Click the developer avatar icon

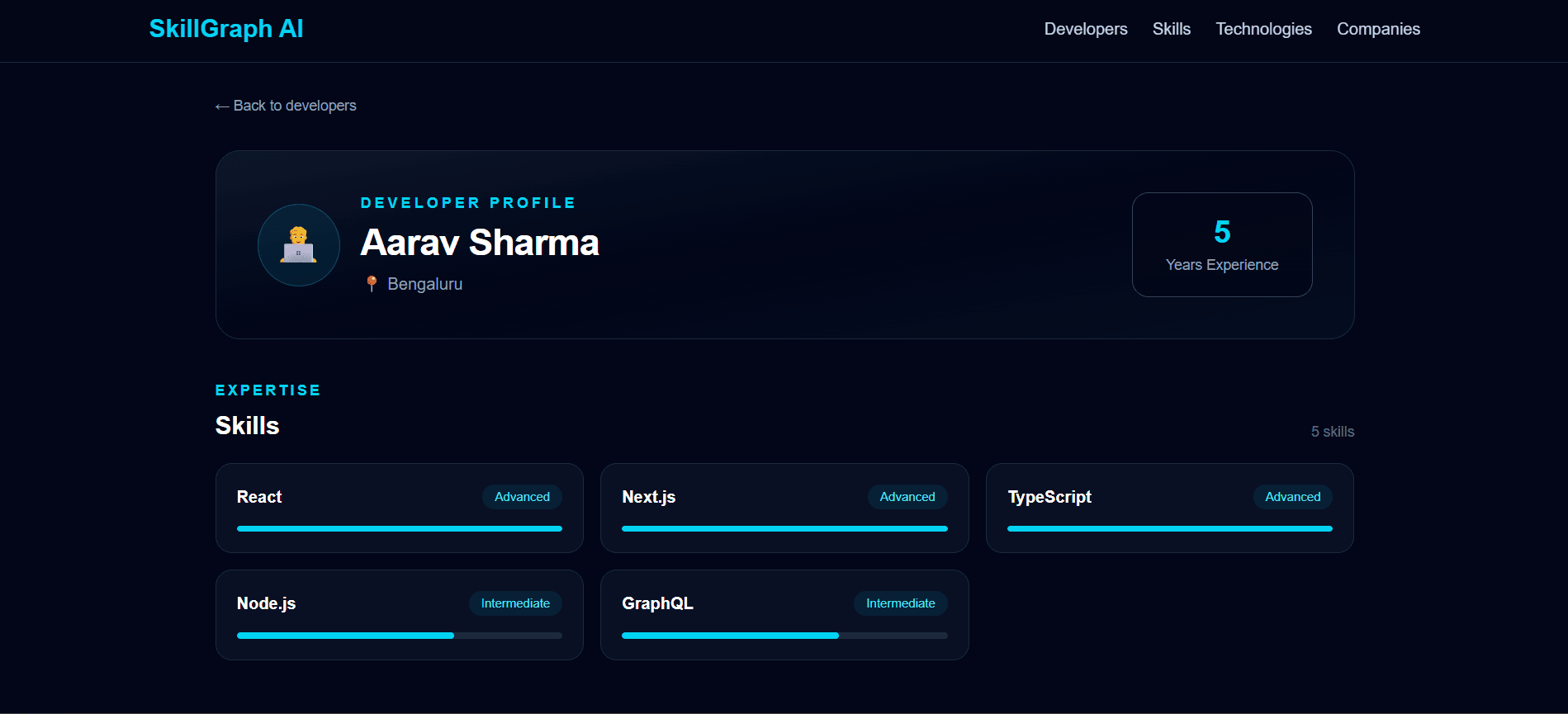(x=299, y=245)
